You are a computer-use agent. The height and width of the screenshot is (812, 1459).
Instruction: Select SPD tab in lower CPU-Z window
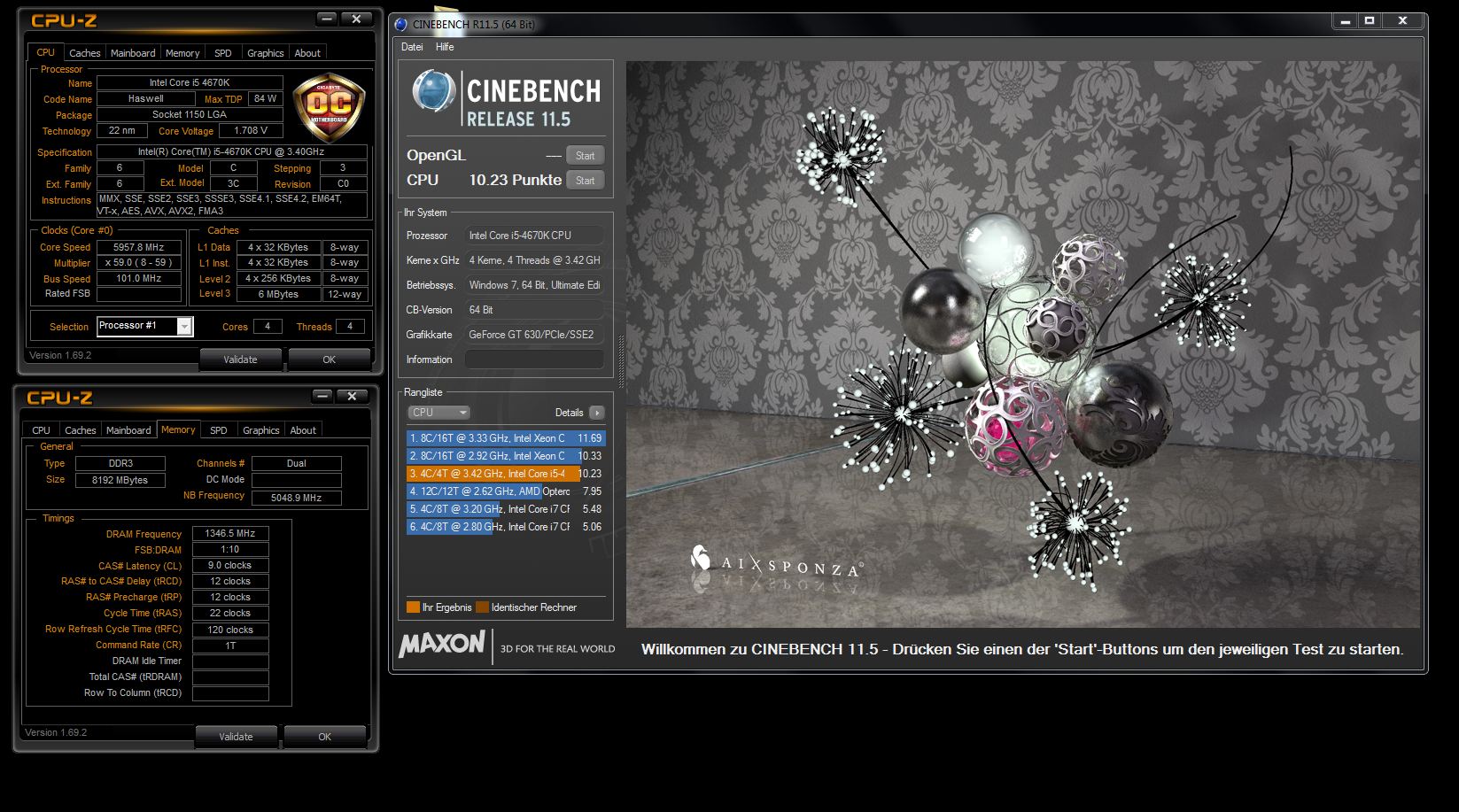pos(219,430)
